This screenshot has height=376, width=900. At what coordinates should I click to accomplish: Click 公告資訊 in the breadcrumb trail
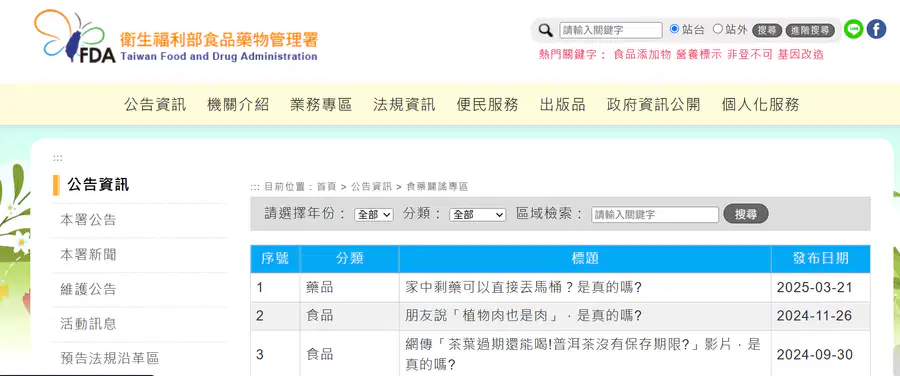(x=371, y=187)
